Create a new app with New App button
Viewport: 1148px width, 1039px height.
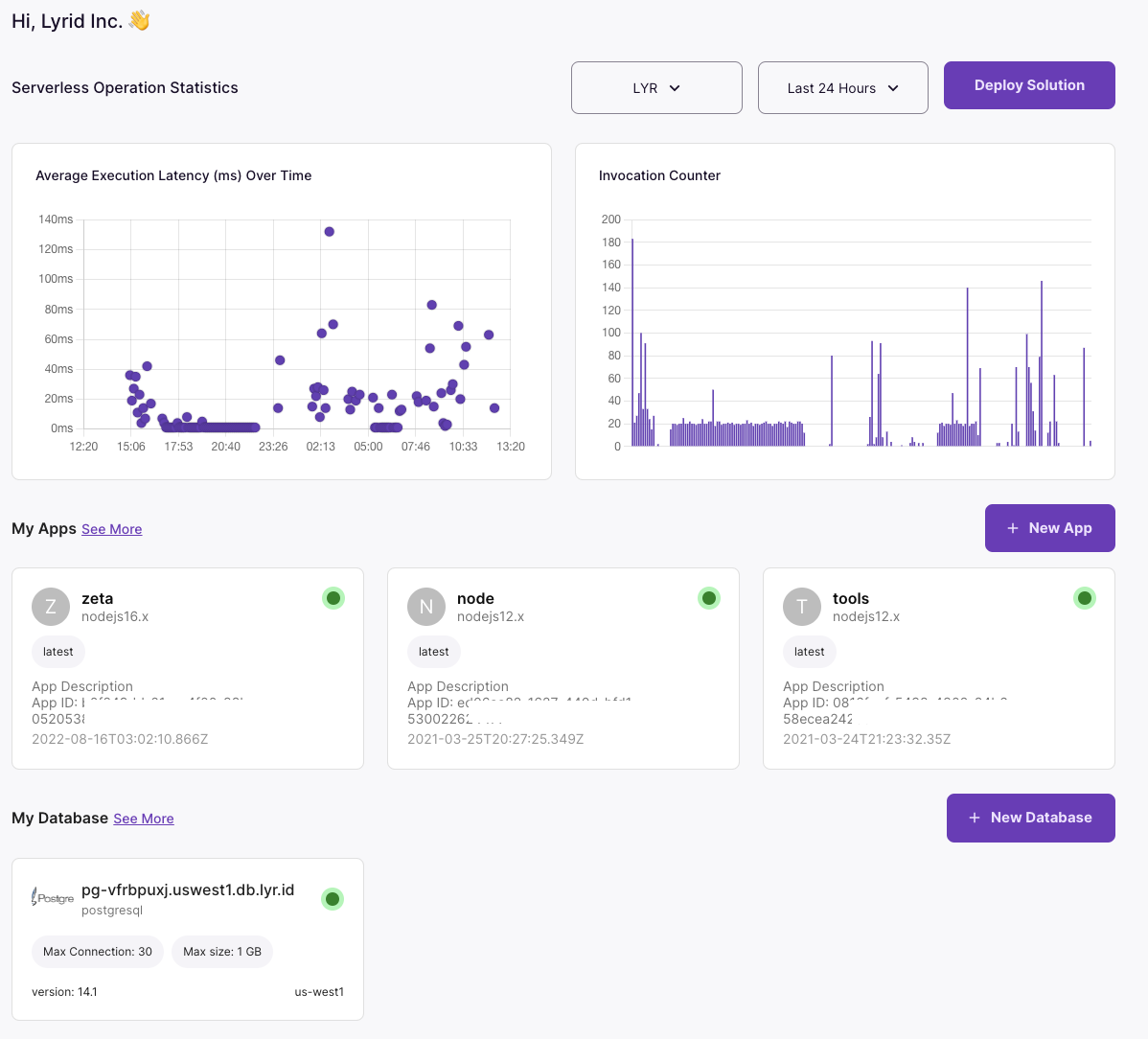(x=1049, y=528)
